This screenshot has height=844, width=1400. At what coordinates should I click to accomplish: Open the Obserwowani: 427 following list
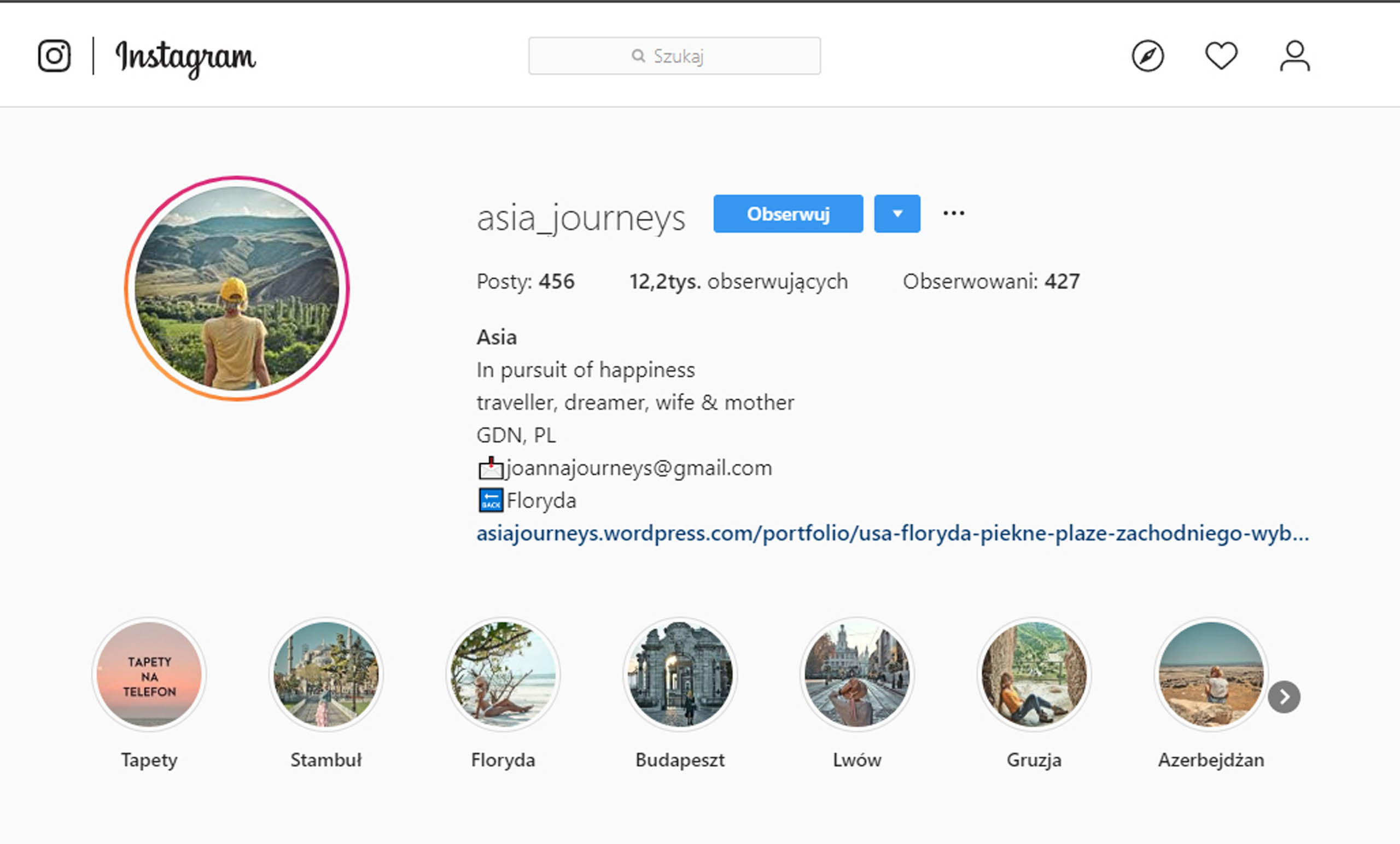[x=991, y=281]
